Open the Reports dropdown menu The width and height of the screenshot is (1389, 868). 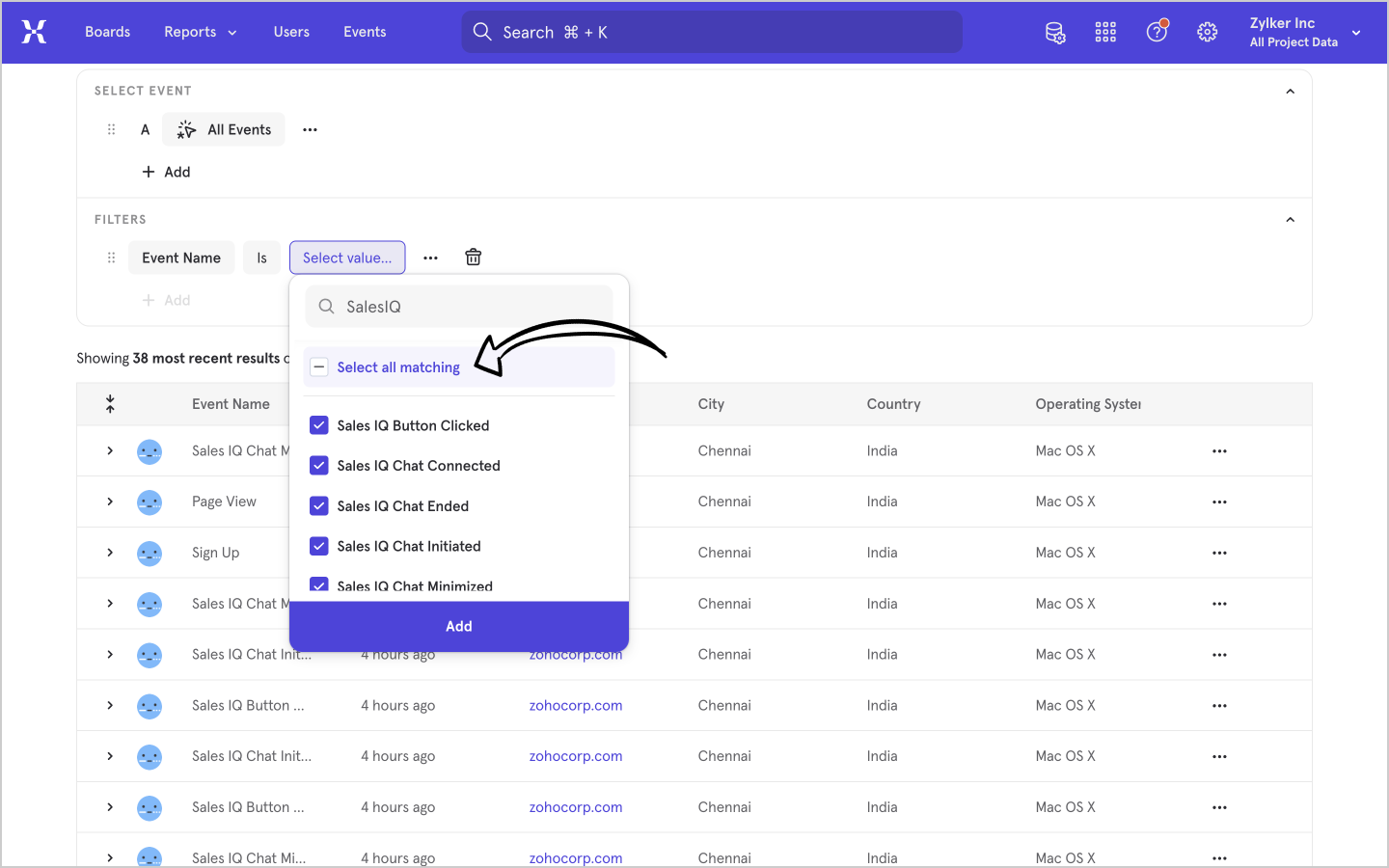pyautogui.click(x=201, y=32)
